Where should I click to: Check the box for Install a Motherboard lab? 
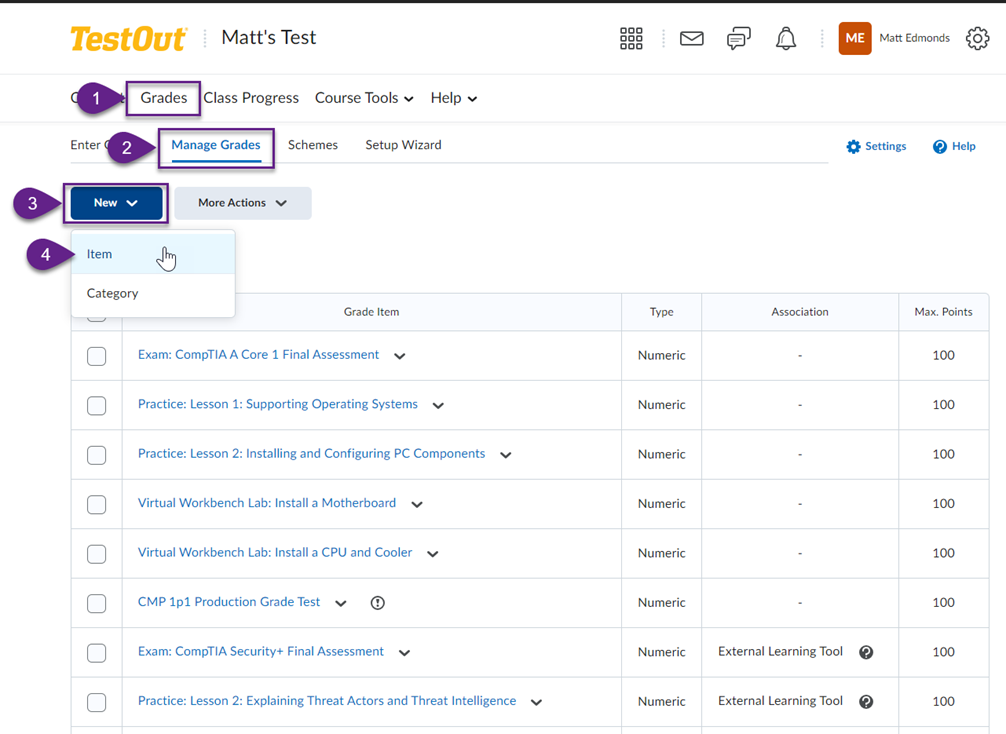96,504
